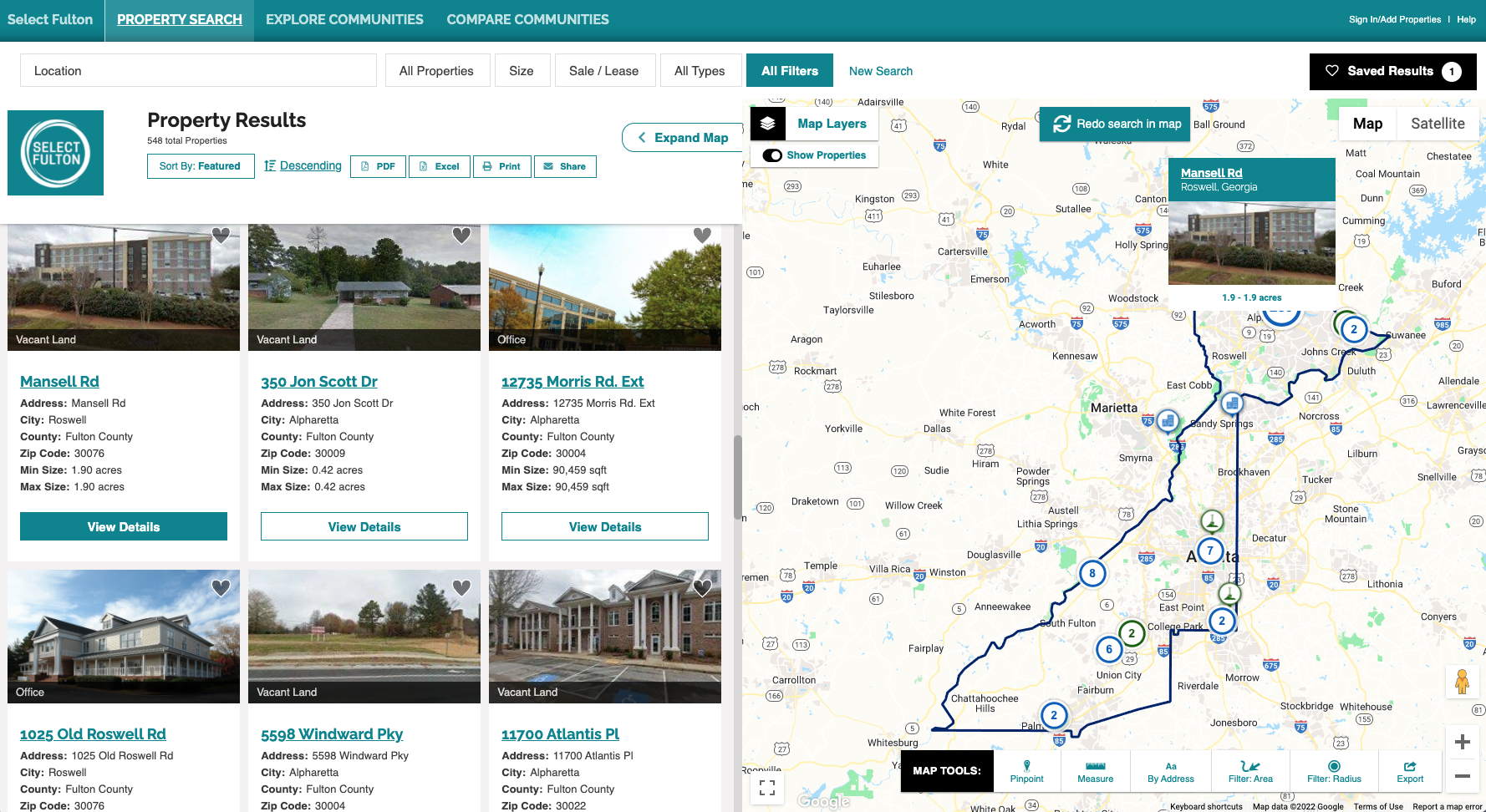Open the All Types dropdown

click(700, 71)
